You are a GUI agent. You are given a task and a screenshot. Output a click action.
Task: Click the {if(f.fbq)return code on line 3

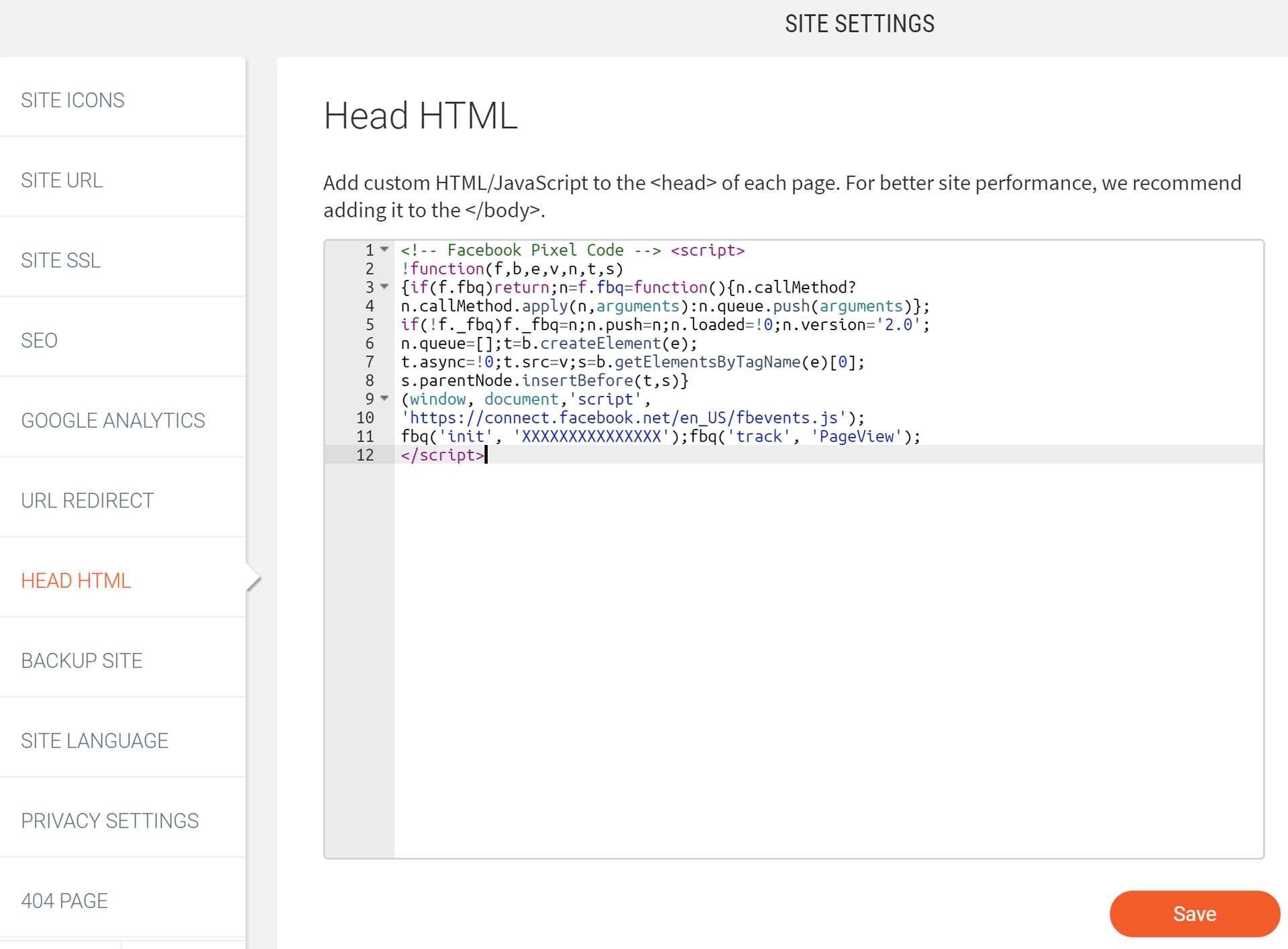(x=476, y=288)
